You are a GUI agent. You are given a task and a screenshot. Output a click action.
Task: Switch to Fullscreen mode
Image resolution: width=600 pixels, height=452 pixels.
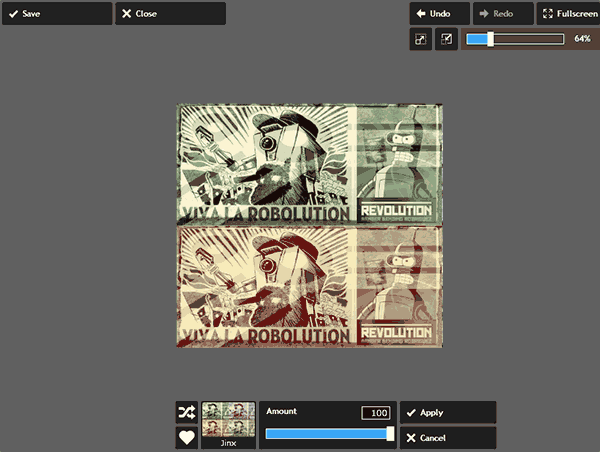(569, 14)
